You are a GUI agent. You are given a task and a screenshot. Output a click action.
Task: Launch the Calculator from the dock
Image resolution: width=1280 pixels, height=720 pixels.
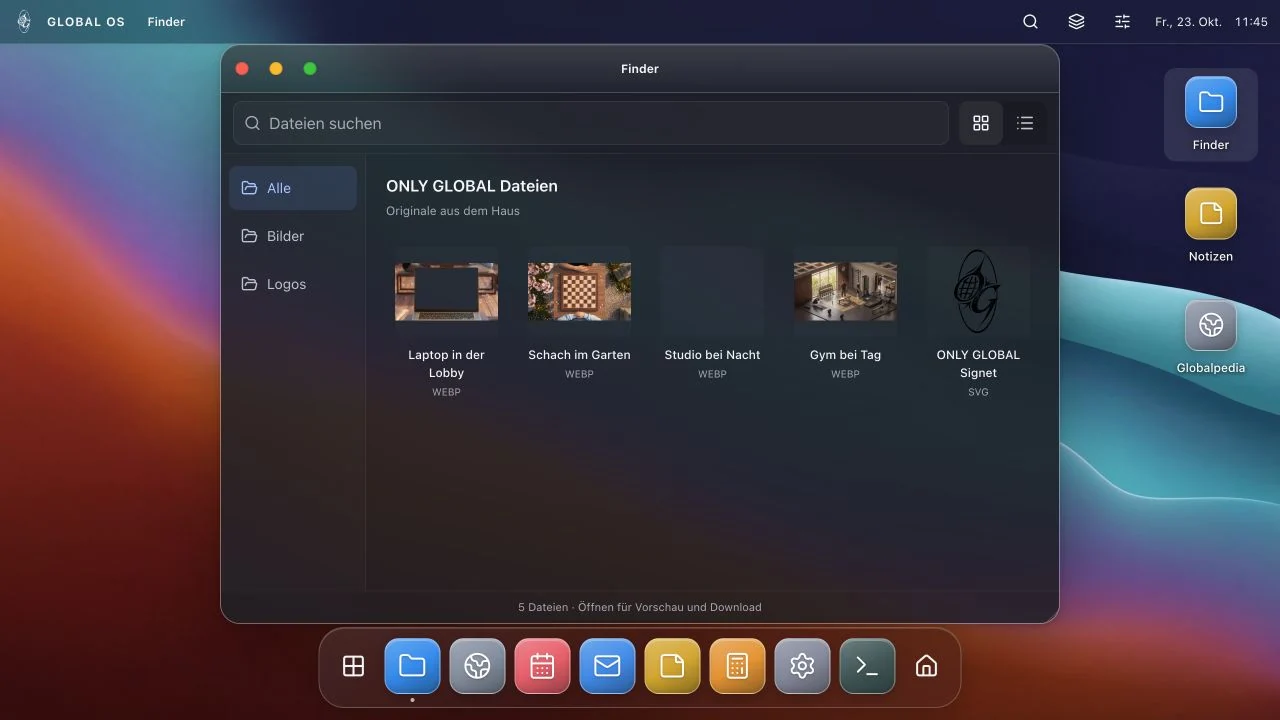(737, 666)
